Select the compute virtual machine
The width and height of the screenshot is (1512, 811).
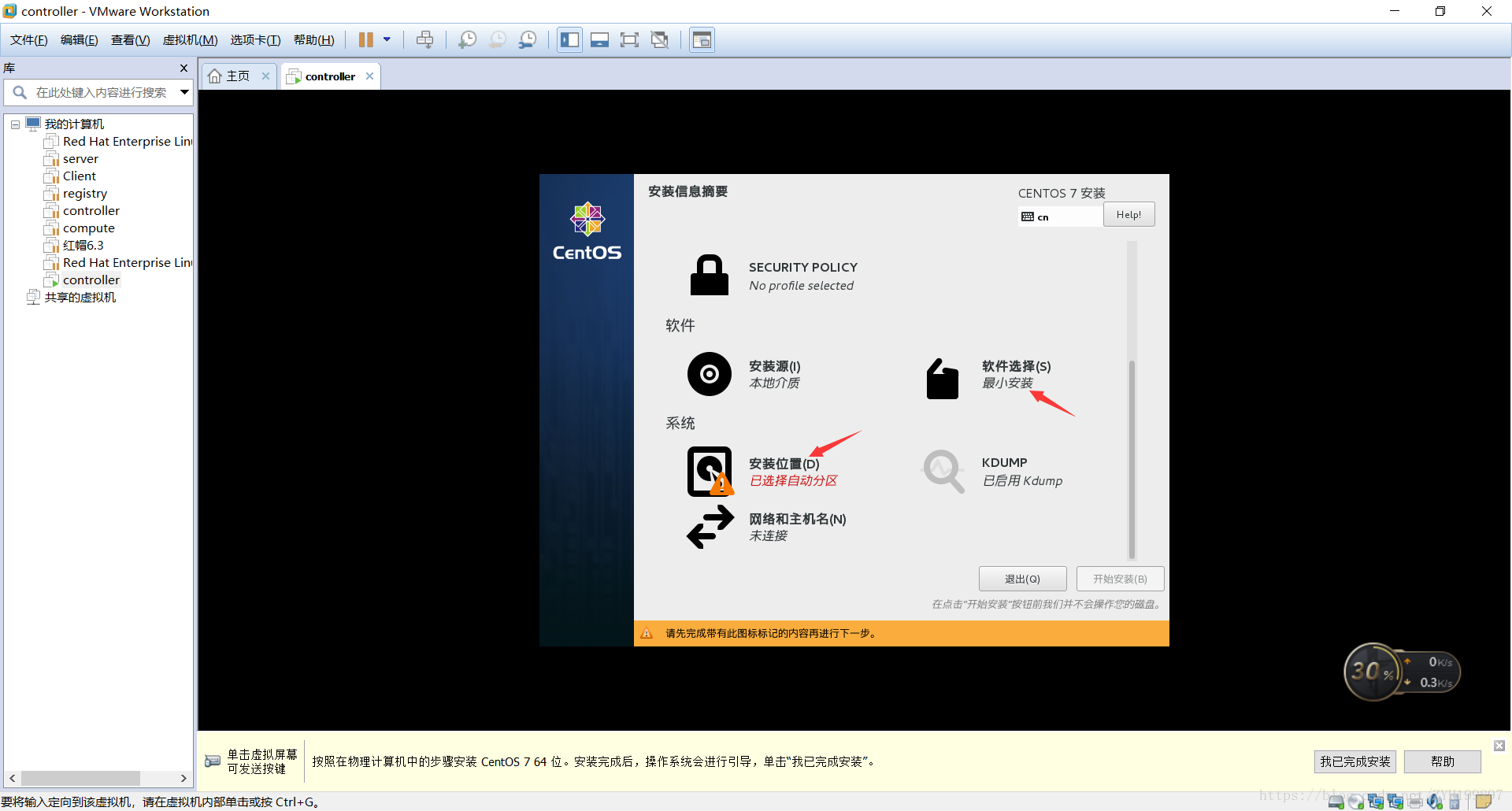tap(89, 228)
